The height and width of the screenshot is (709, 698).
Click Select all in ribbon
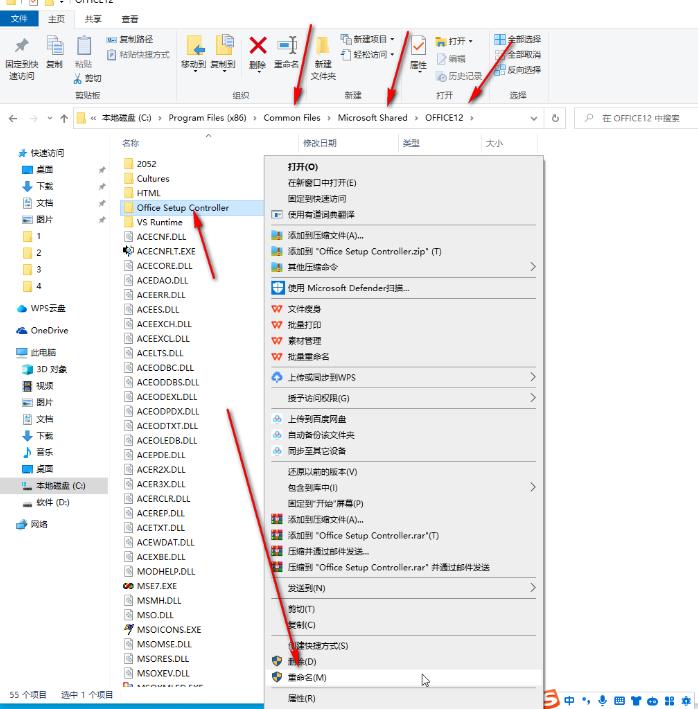[518, 39]
